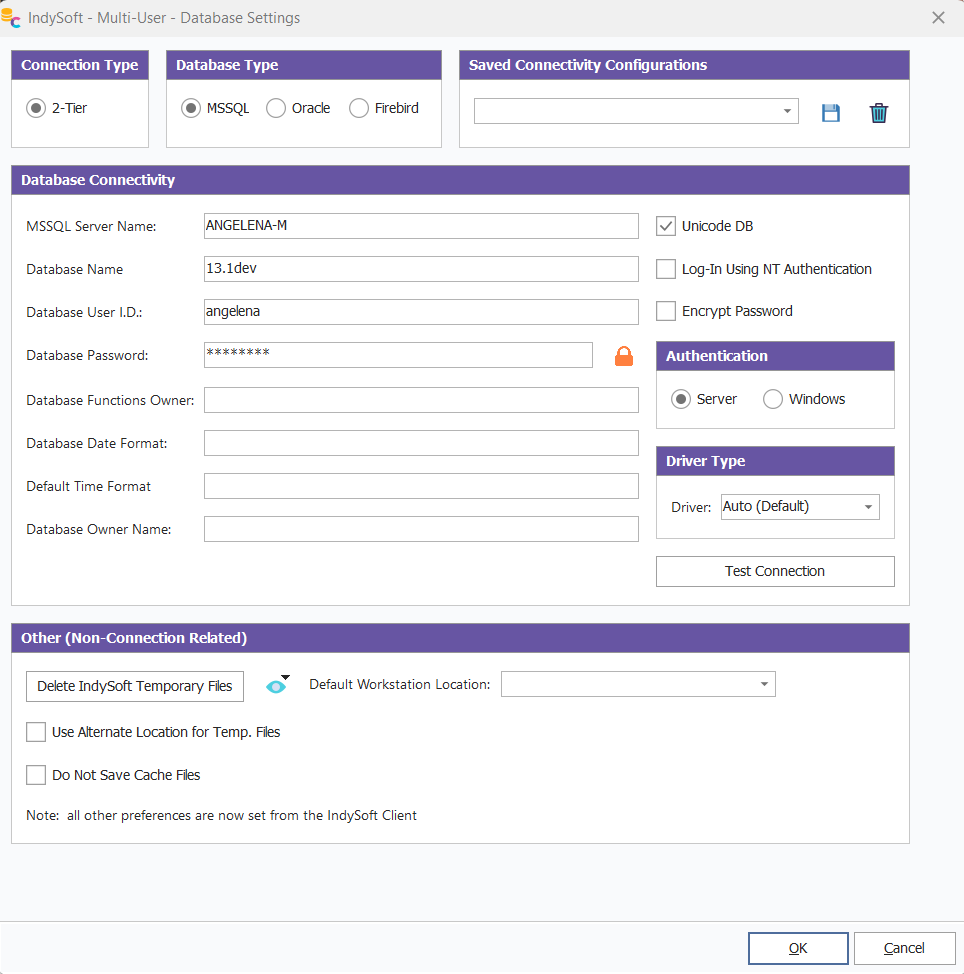Viewport: 964px width, 974px height.
Task: Confirm settings with the OK button
Action: 797,948
